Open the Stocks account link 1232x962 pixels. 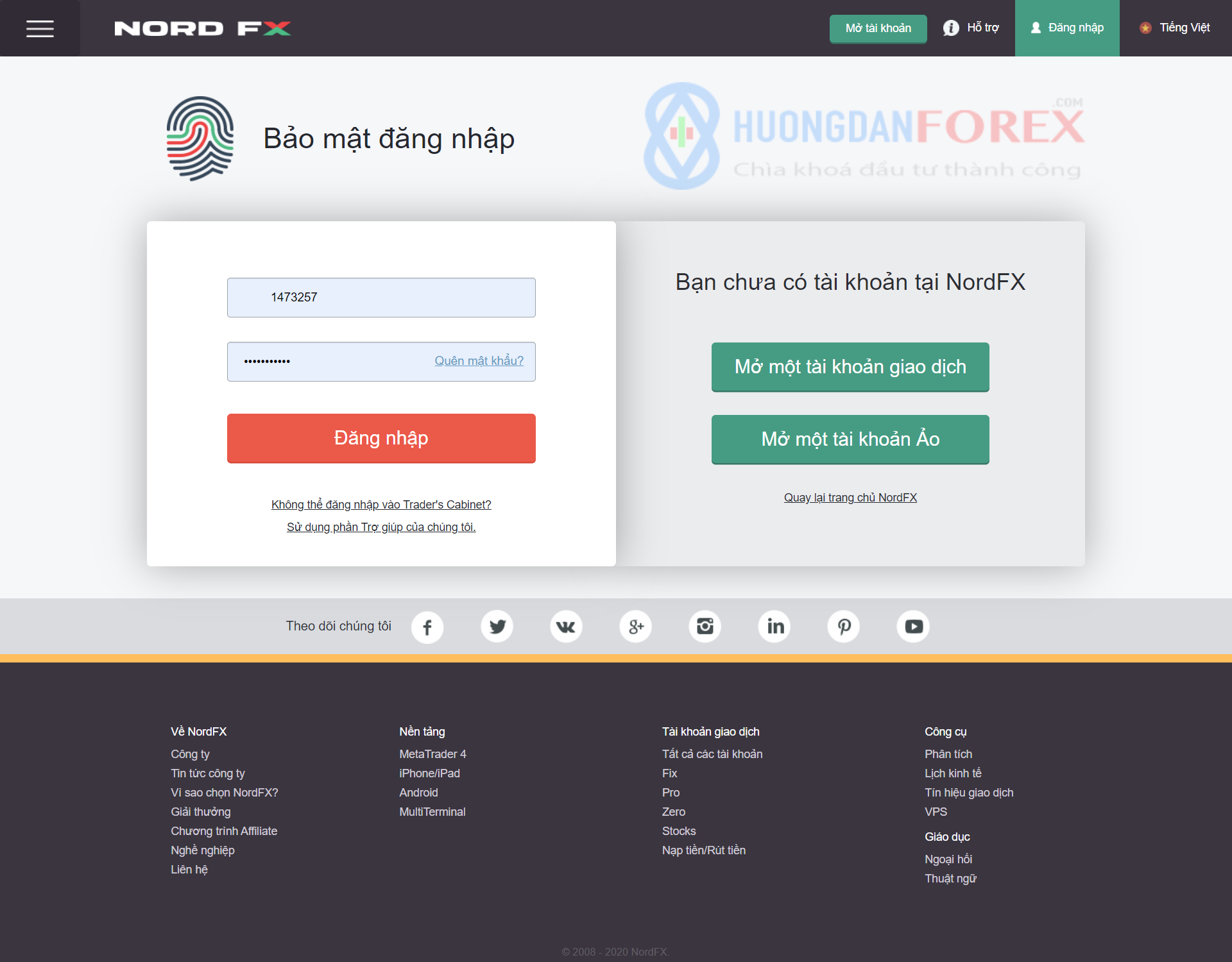coord(679,831)
